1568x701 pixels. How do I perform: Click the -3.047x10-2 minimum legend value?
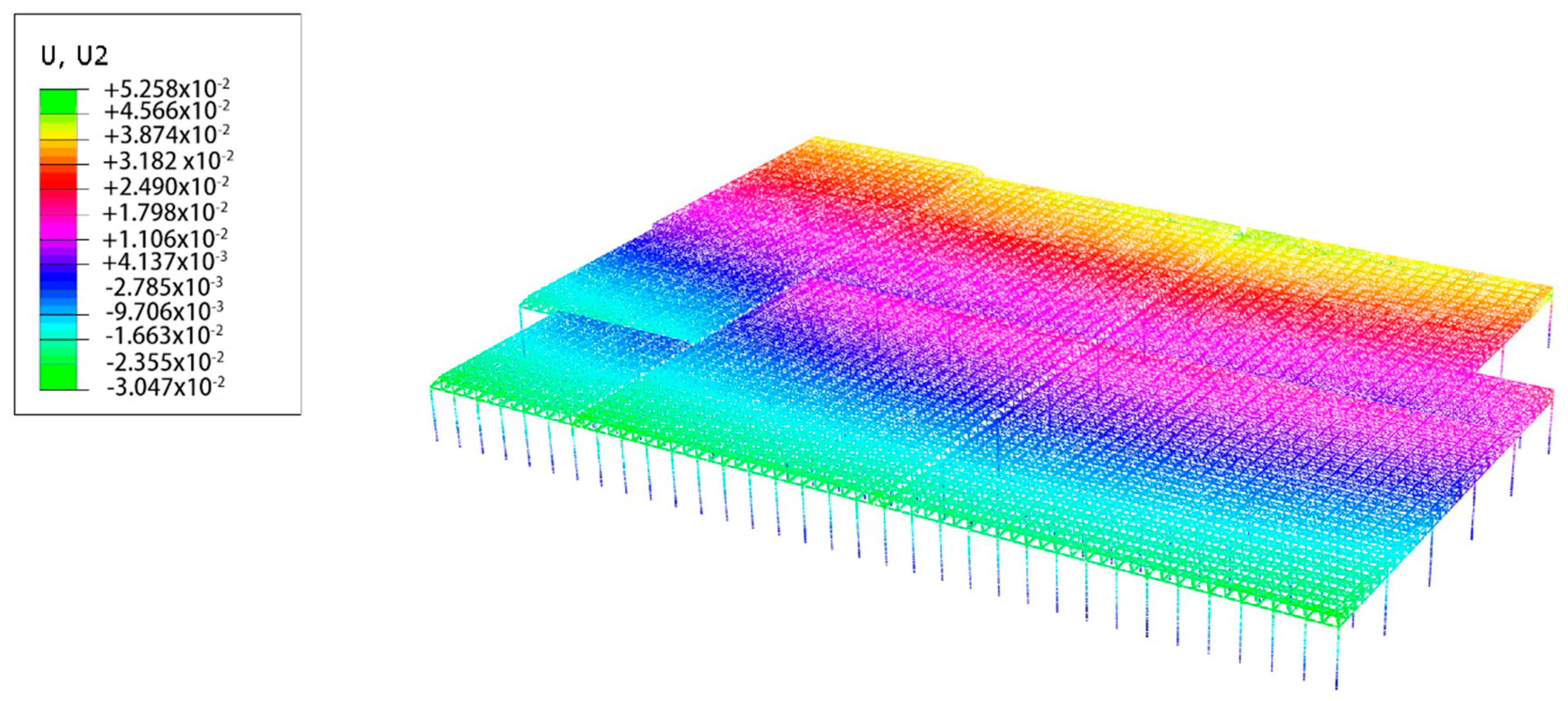tap(165, 387)
